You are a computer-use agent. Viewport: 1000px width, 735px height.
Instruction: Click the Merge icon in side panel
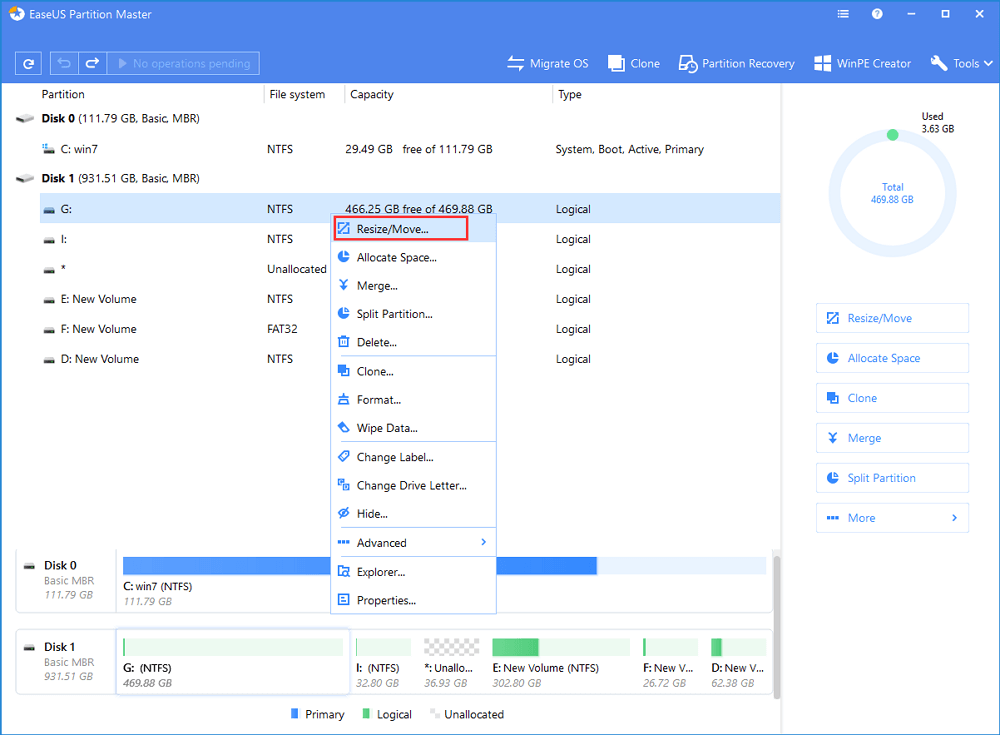click(833, 438)
